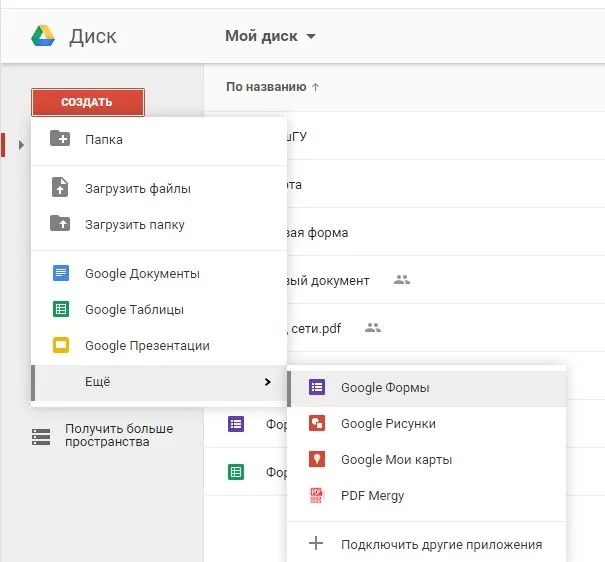Screen dimensions: 605x562
Task: Select Папка from the create menu
Action: (x=159, y=139)
